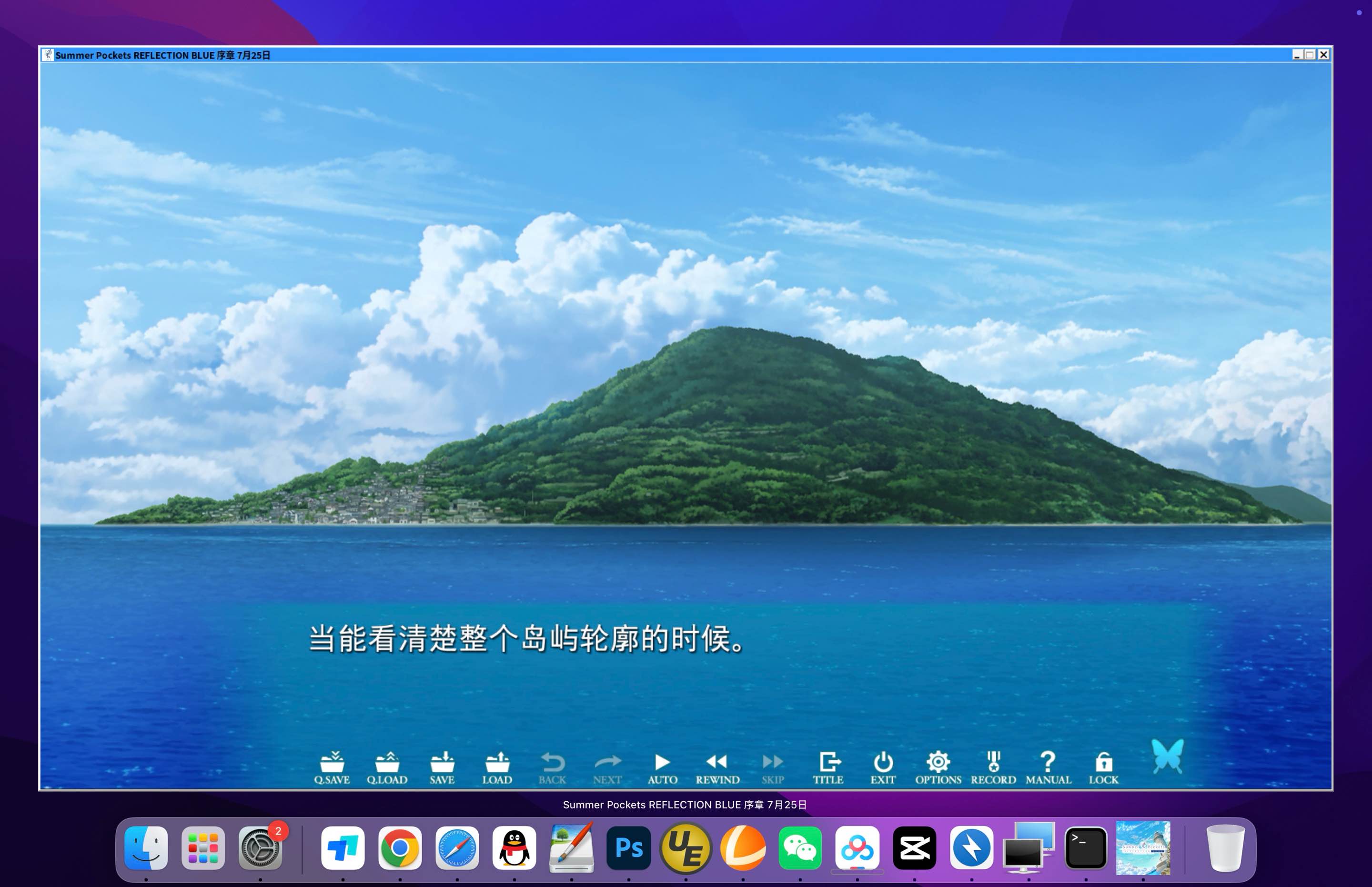This screenshot has height=887, width=1372.
Task: Open UltraEdit from the Dock
Action: coord(686,848)
